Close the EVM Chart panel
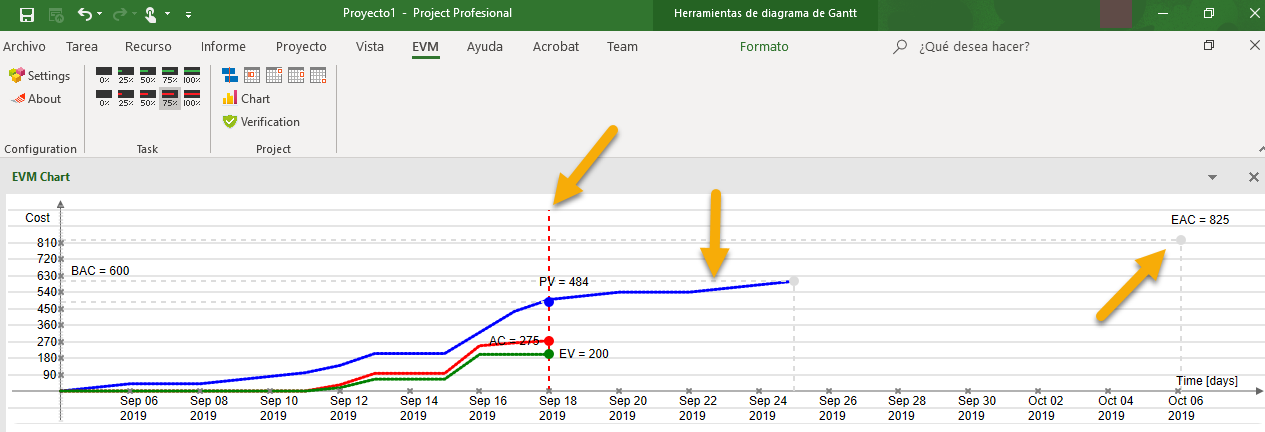Image resolution: width=1265 pixels, height=432 pixels. (x=1253, y=177)
